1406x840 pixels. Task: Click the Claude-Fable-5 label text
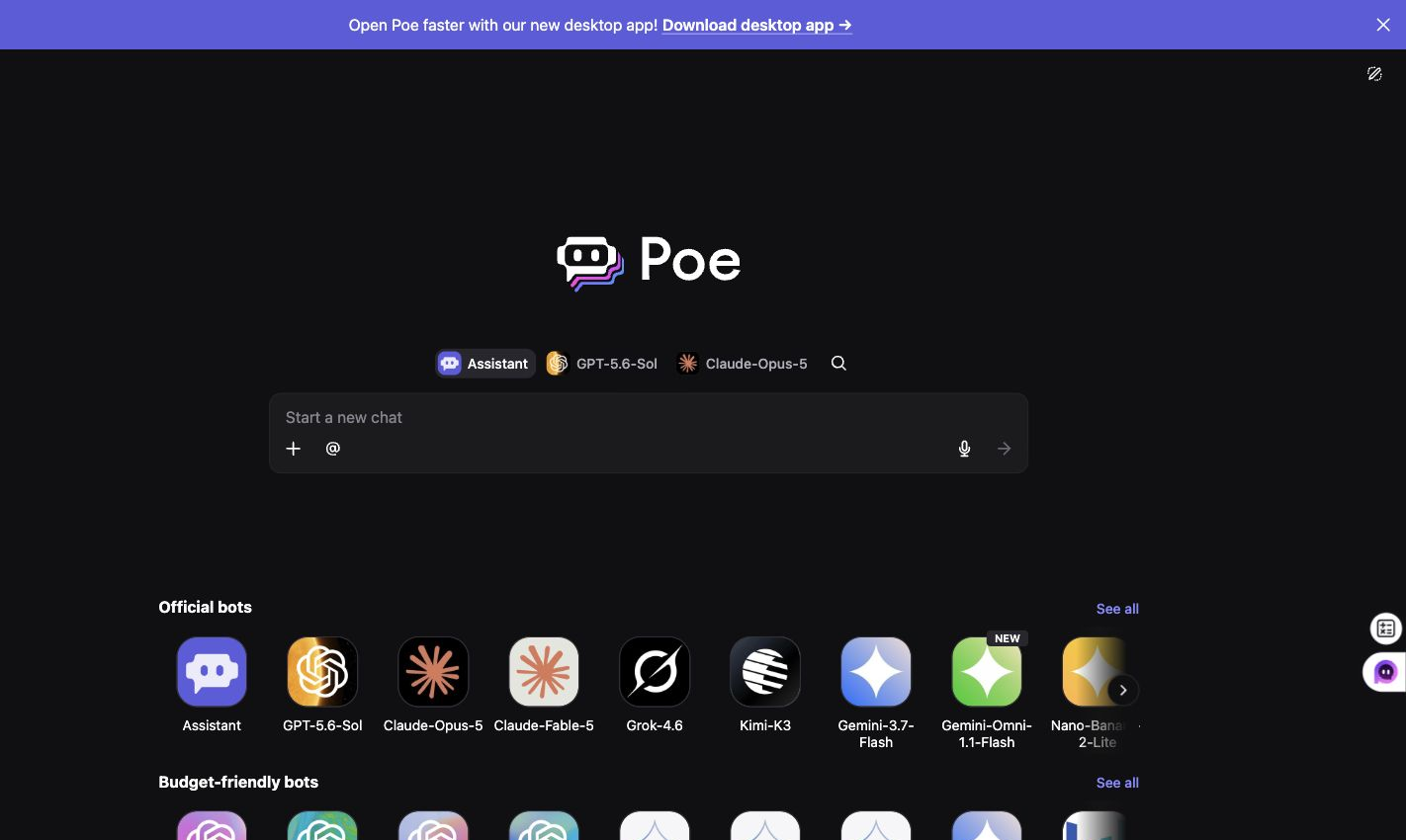tap(544, 725)
